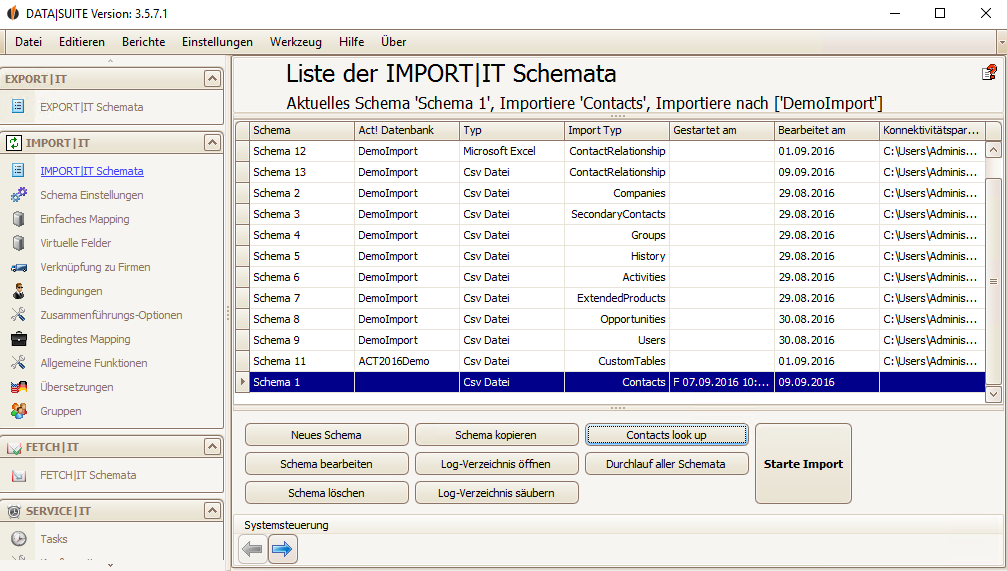The height and width of the screenshot is (571, 1007).
Task: Open Schema Einstellungen gears icon
Action: pos(19,195)
